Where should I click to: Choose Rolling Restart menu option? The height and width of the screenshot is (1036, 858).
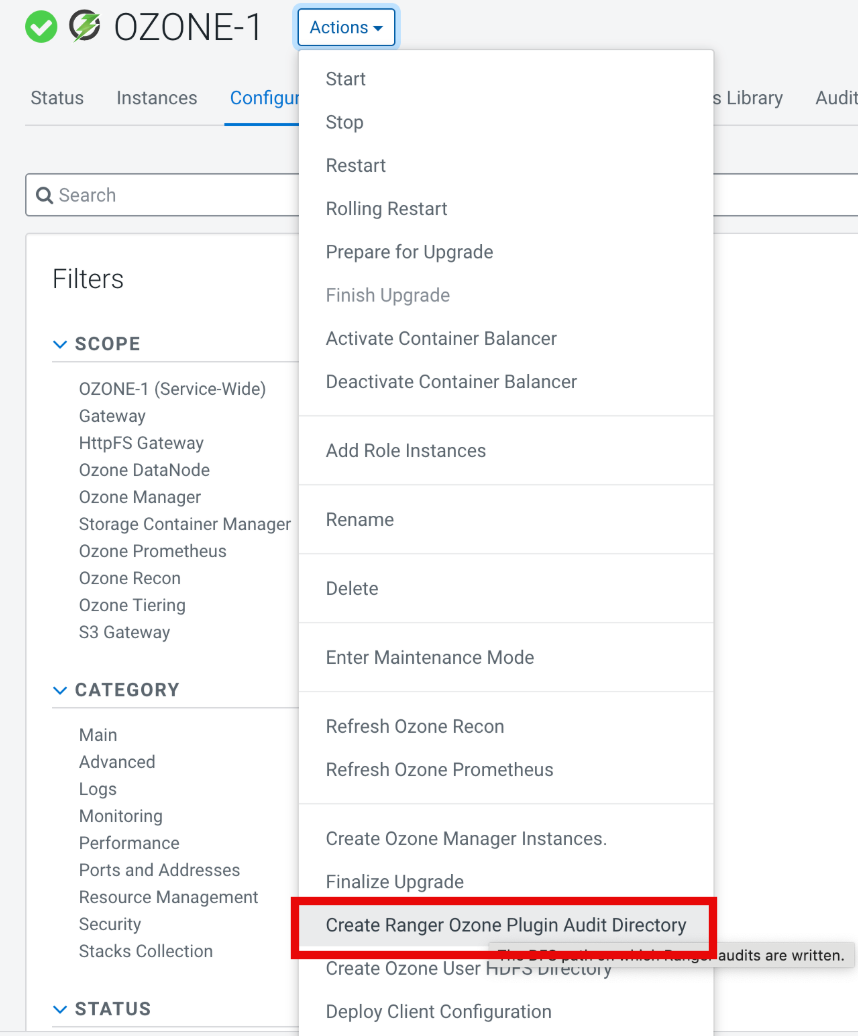(387, 209)
